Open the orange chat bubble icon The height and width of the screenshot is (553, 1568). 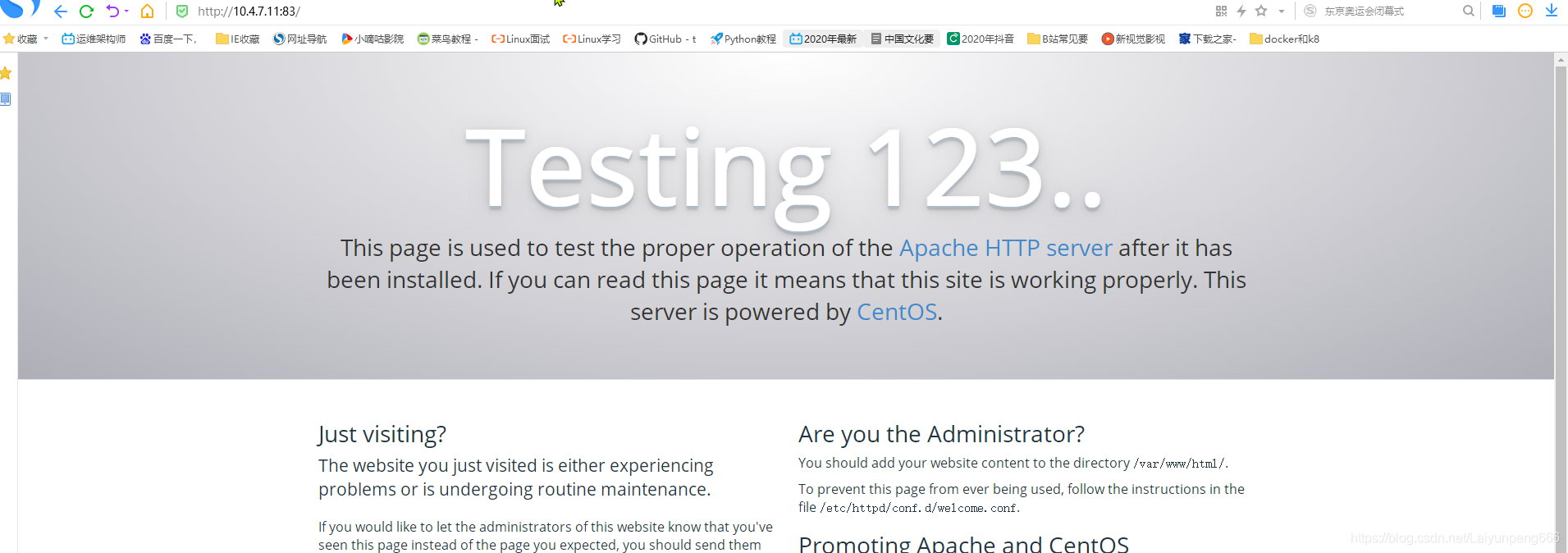[1525, 11]
